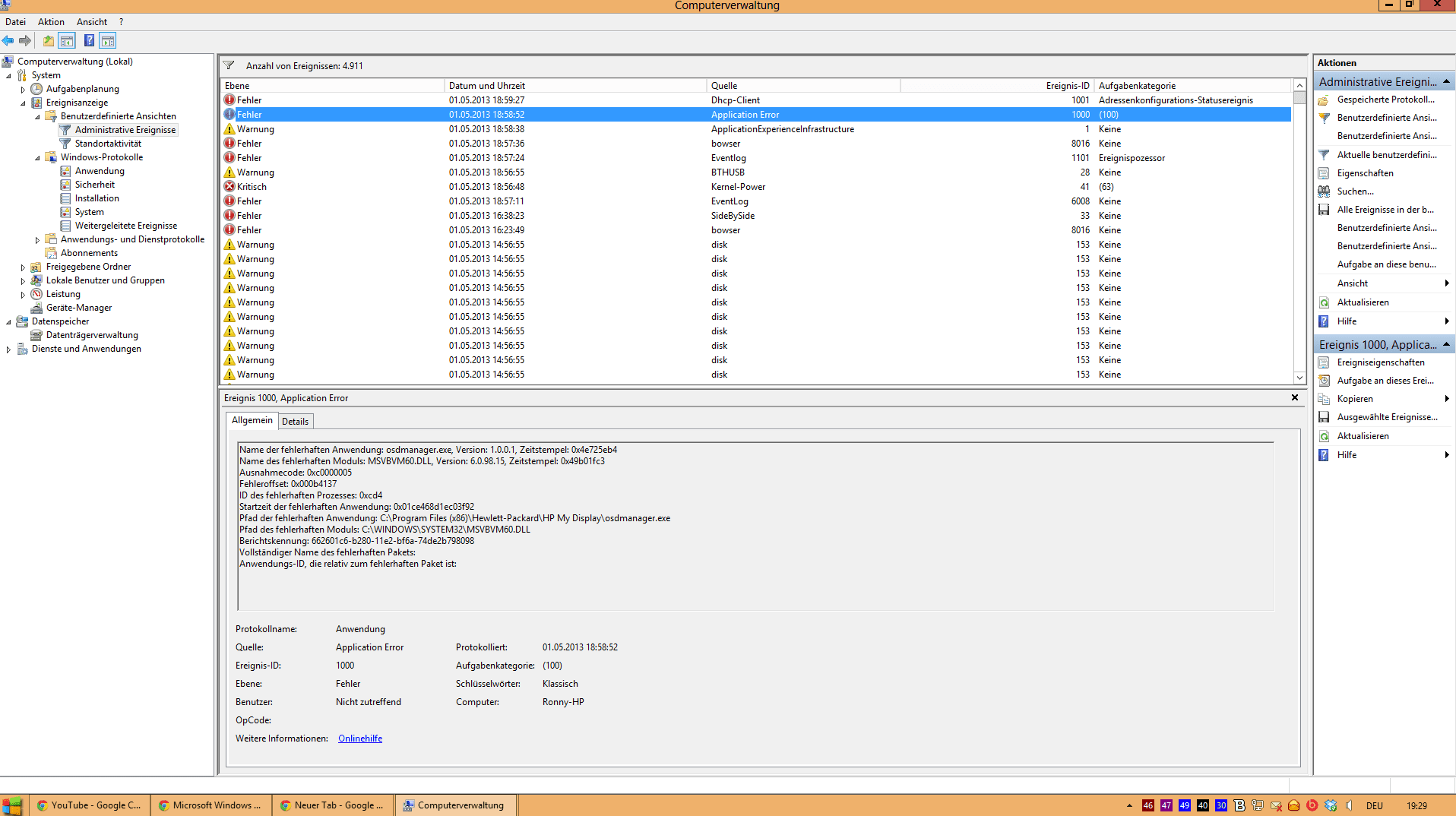Open the Aktion menu
1456x816 pixels.
click(51, 22)
